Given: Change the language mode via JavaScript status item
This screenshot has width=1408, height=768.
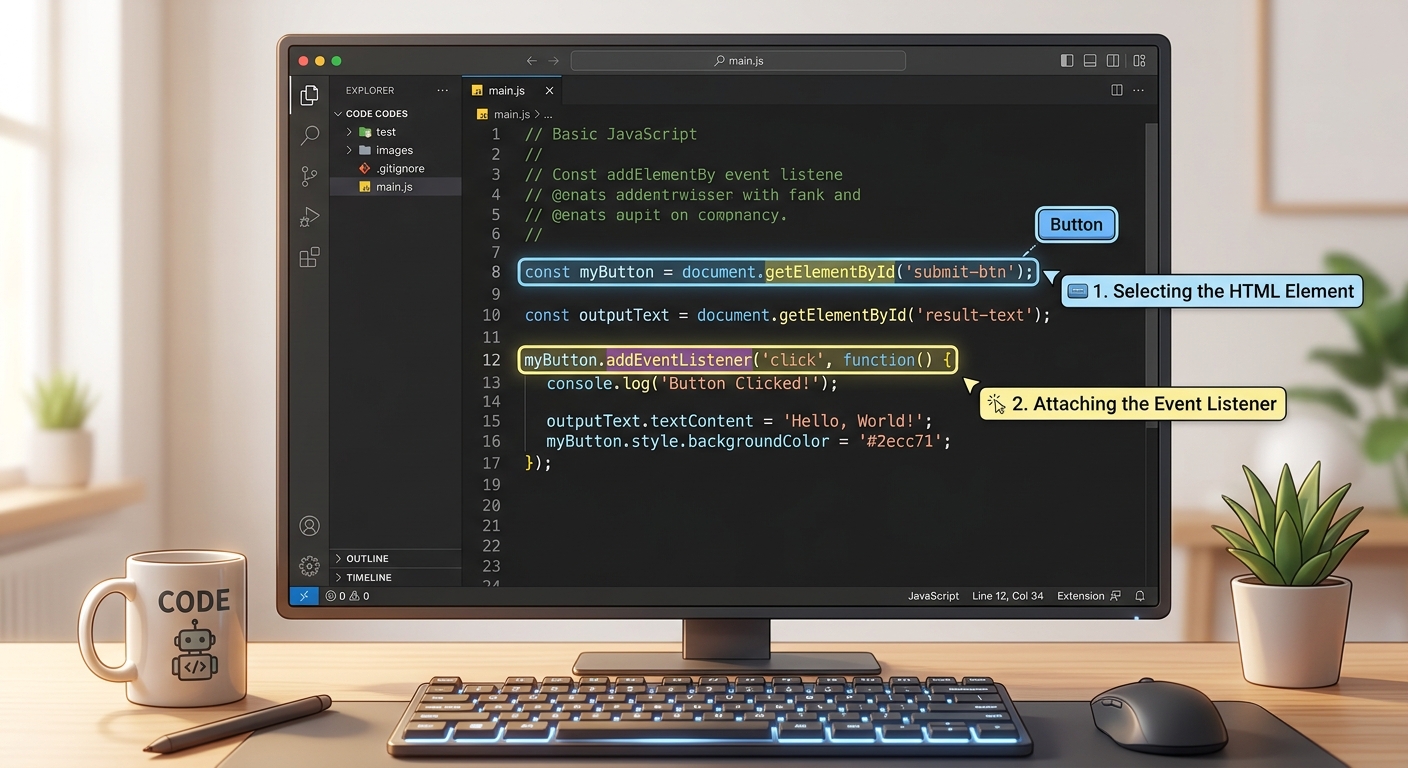Looking at the screenshot, I should pos(933,595).
